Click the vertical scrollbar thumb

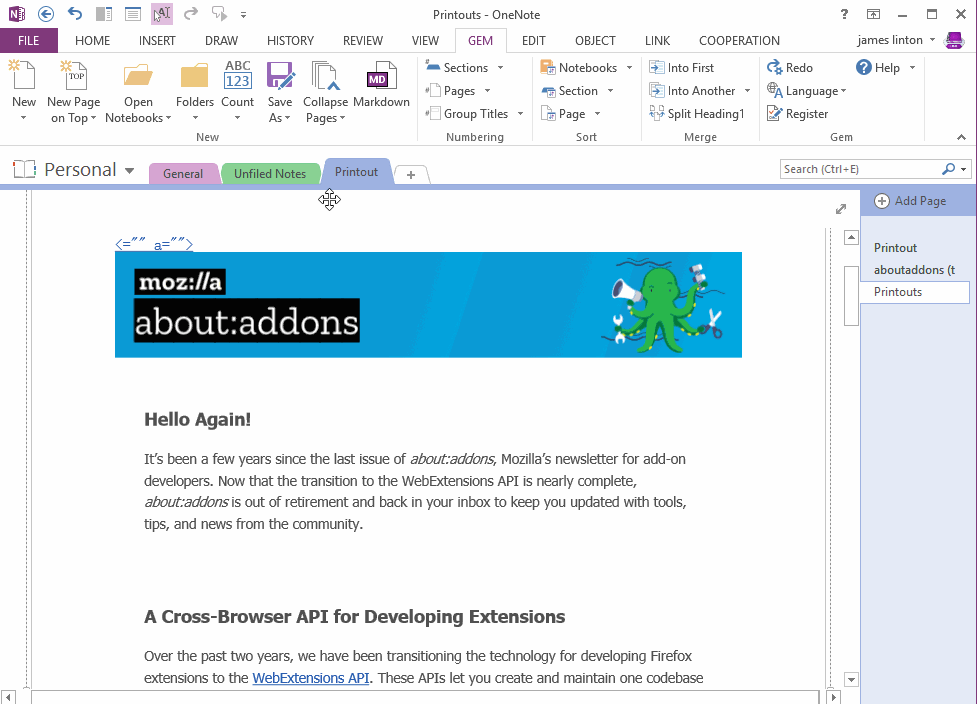click(x=851, y=295)
